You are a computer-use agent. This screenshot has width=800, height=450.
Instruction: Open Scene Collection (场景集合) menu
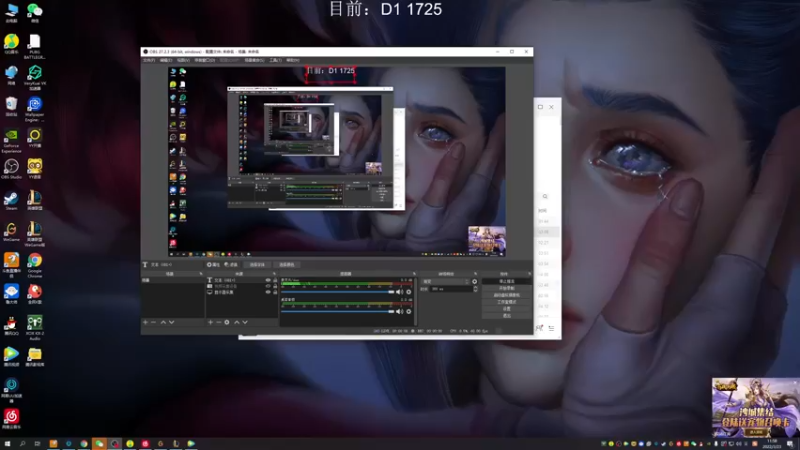tap(254, 60)
